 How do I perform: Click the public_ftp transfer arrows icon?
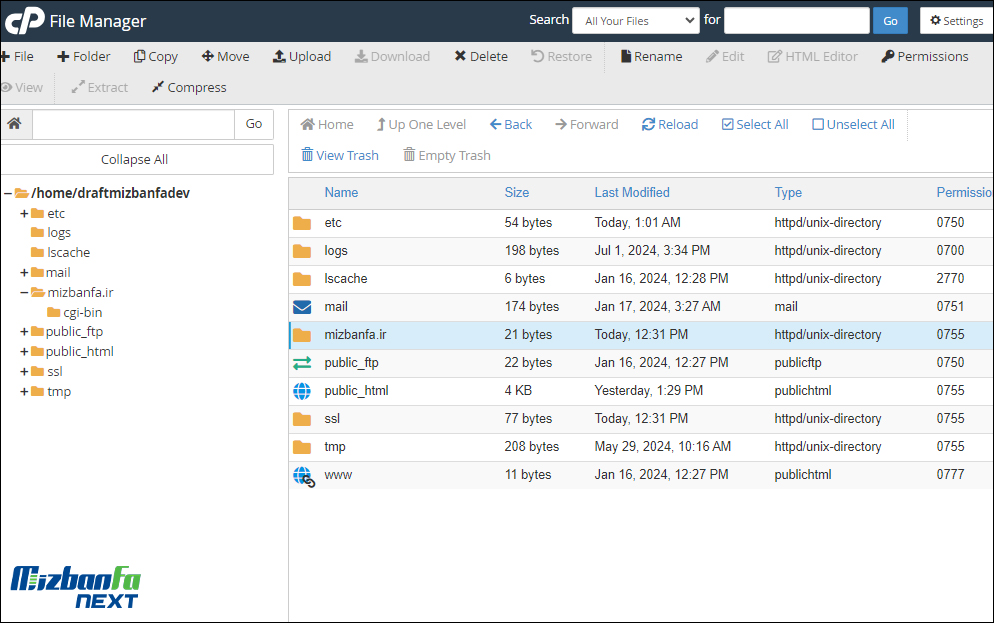pos(302,363)
